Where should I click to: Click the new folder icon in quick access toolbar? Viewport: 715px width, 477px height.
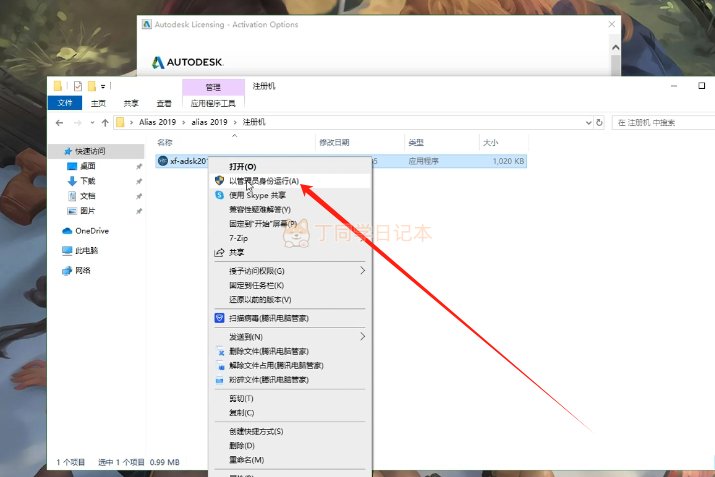[92, 86]
